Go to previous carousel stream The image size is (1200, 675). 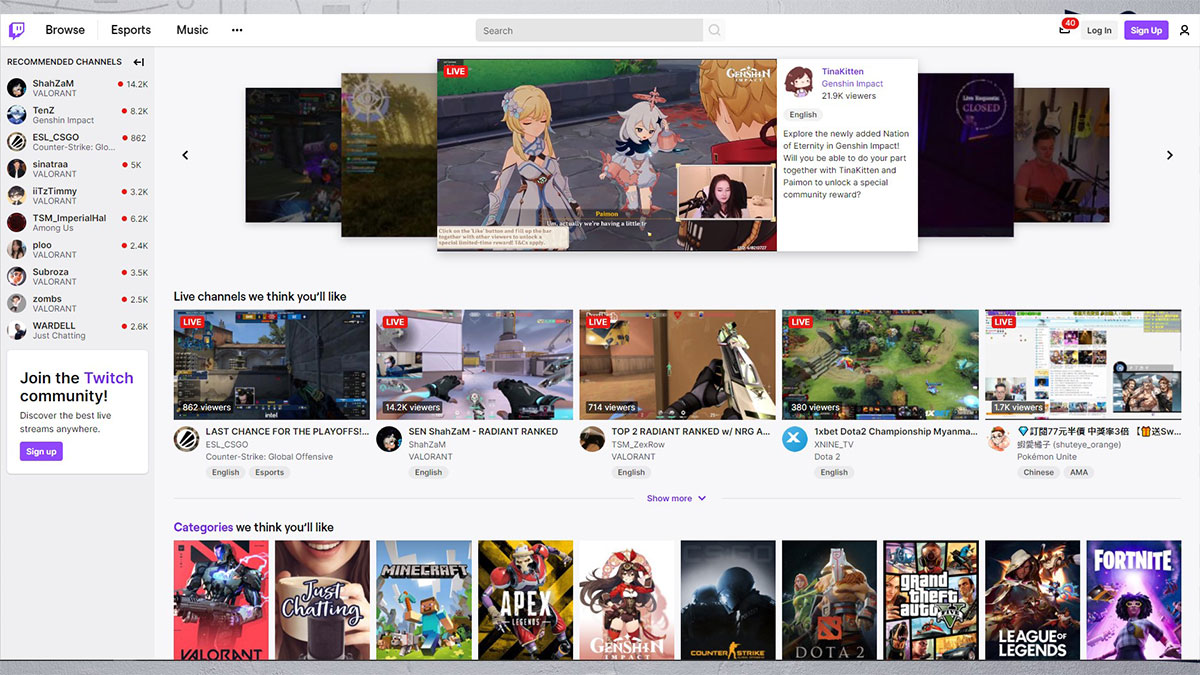click(x=185, y=155)
